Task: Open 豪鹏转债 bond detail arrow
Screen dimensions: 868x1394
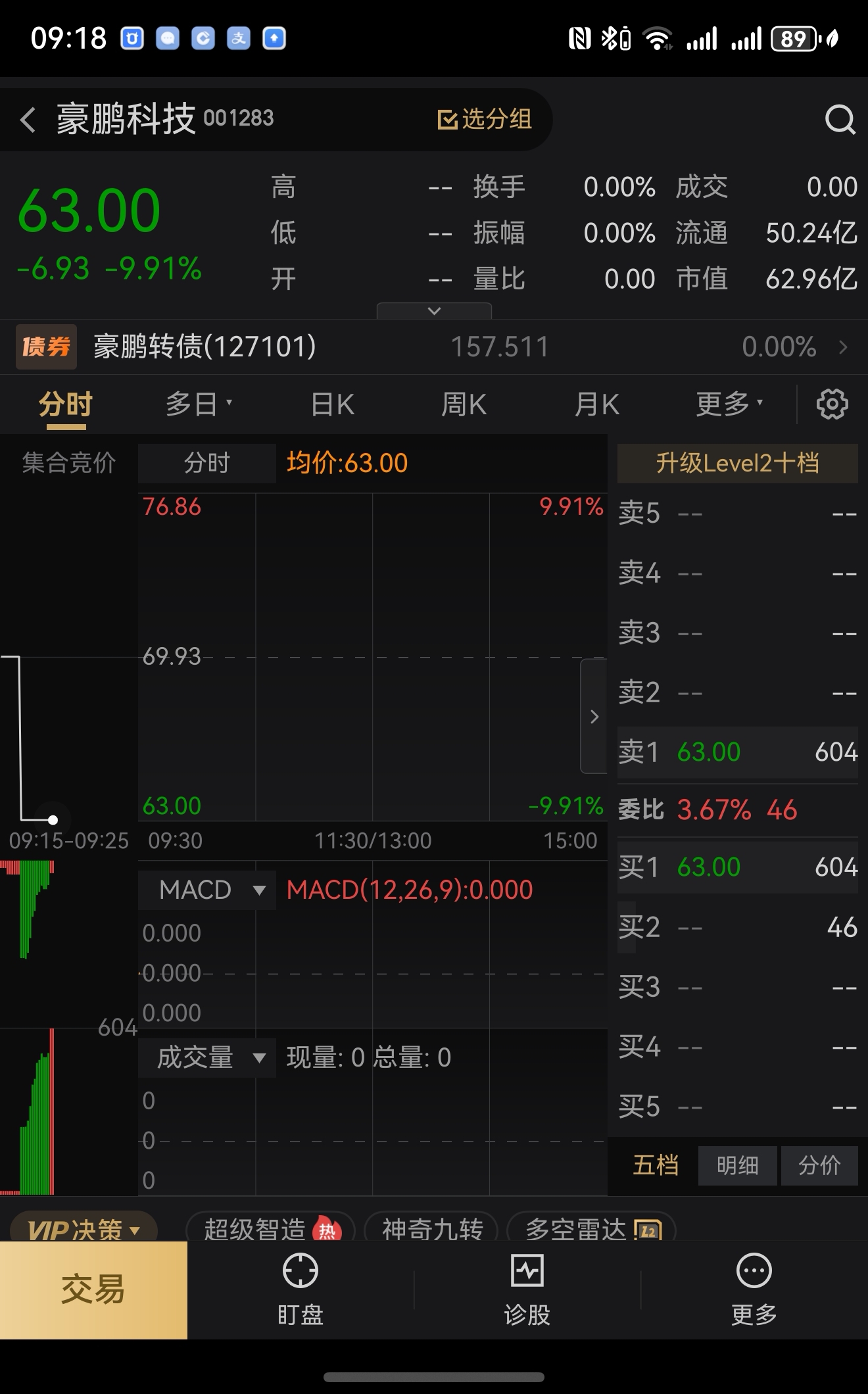Action: tap(844, 347)
